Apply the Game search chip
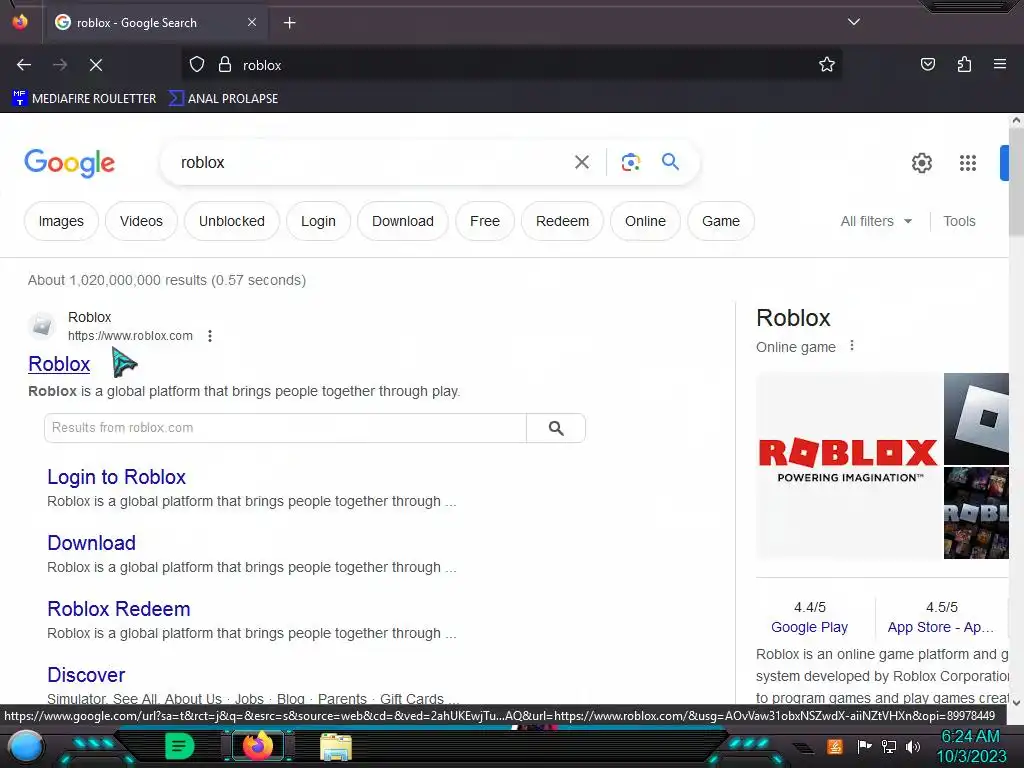 pyautogui.click(x=721, y=221)
